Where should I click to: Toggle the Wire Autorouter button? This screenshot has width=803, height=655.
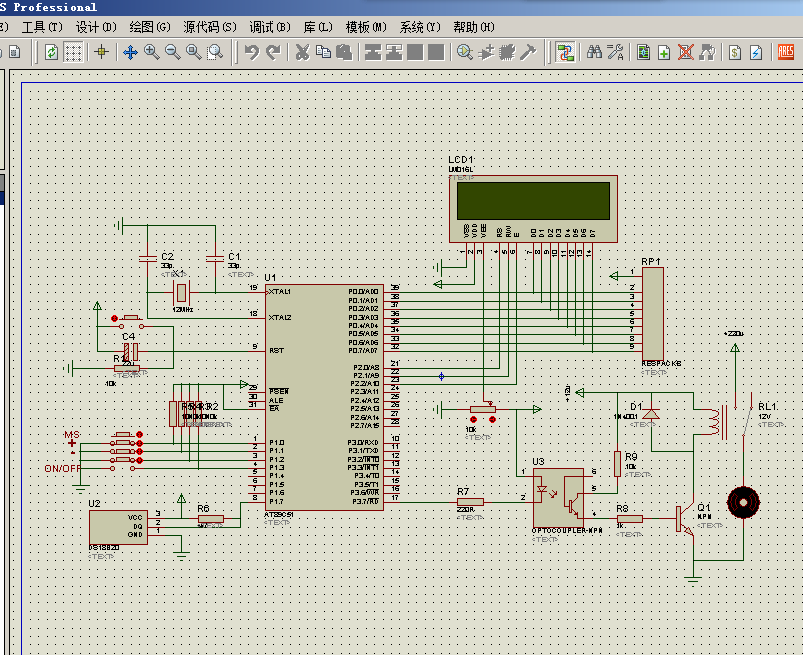565,52
